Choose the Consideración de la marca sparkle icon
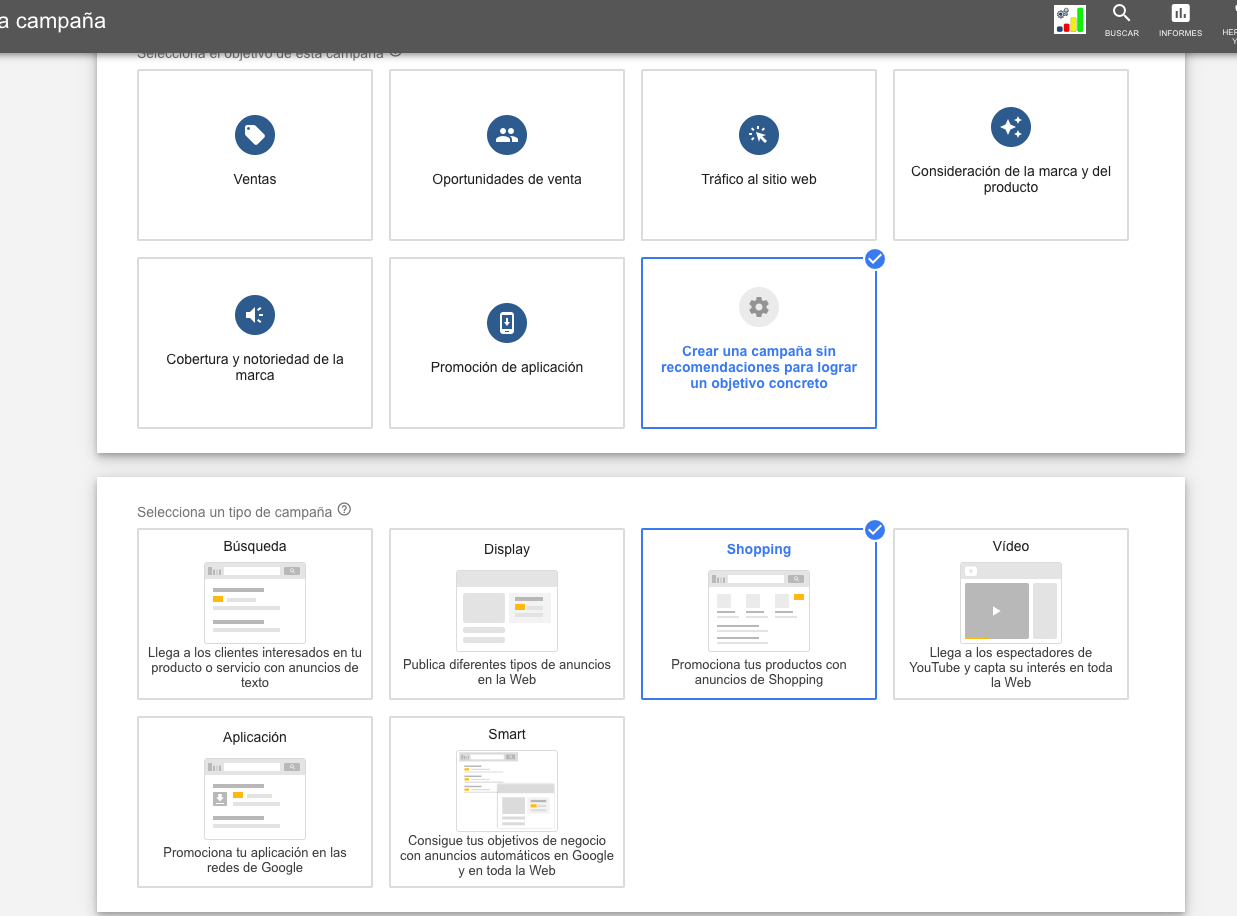The height and width of the screenshot is (916, 1237). point(1011,127)
